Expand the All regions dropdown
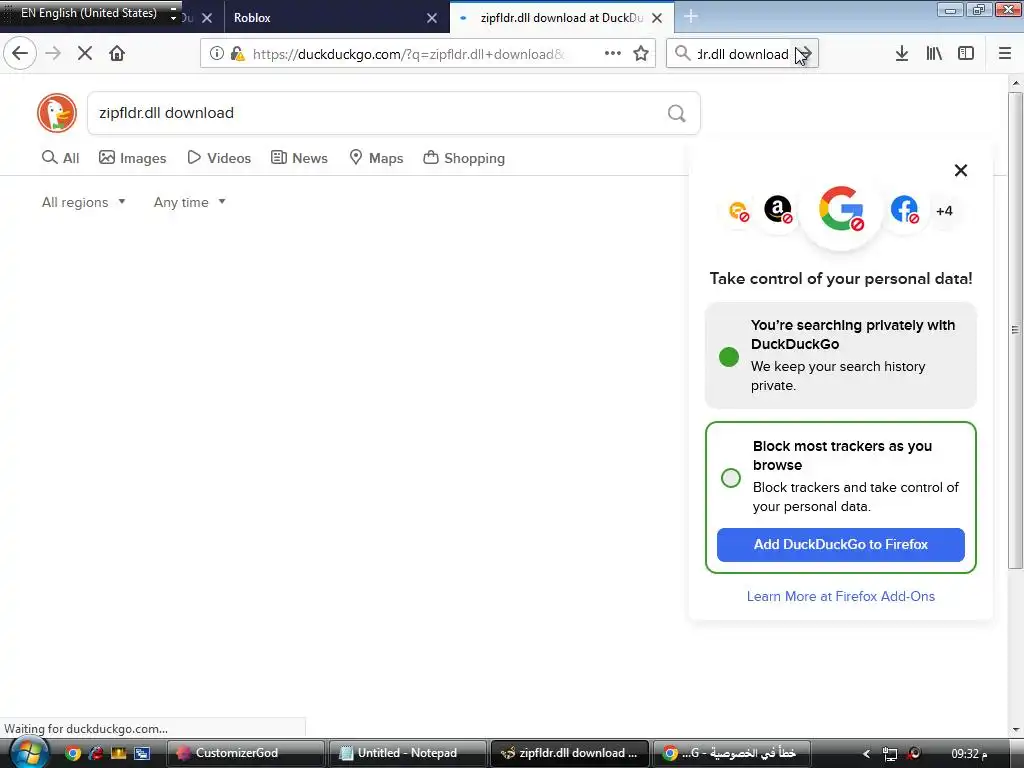 point(84,202)
